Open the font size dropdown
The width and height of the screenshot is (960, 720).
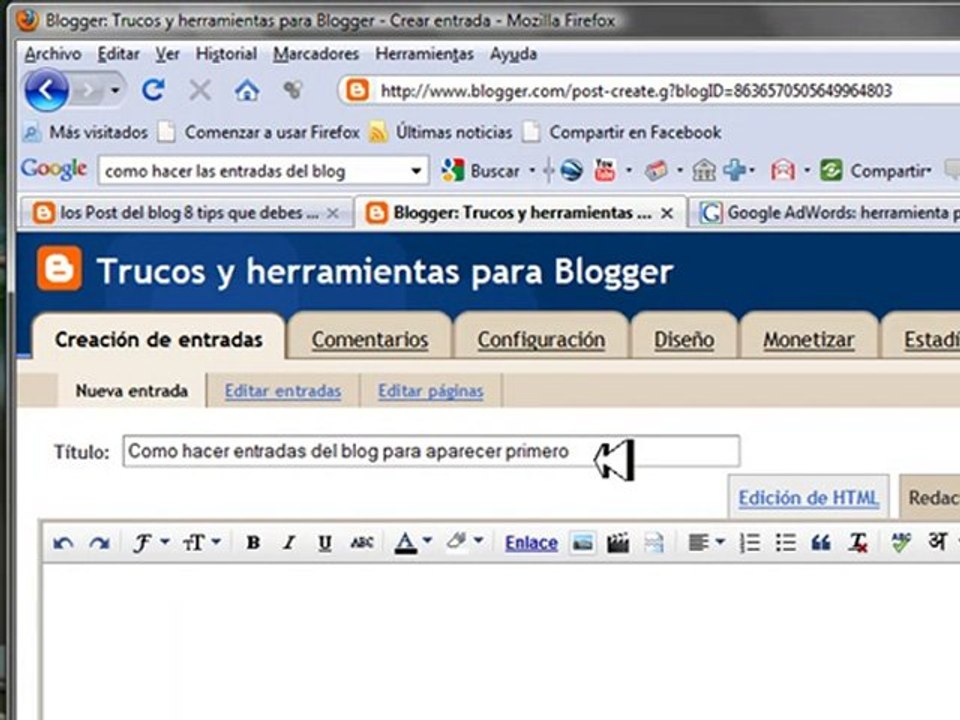pyautogui.click(x=201, y=542)
